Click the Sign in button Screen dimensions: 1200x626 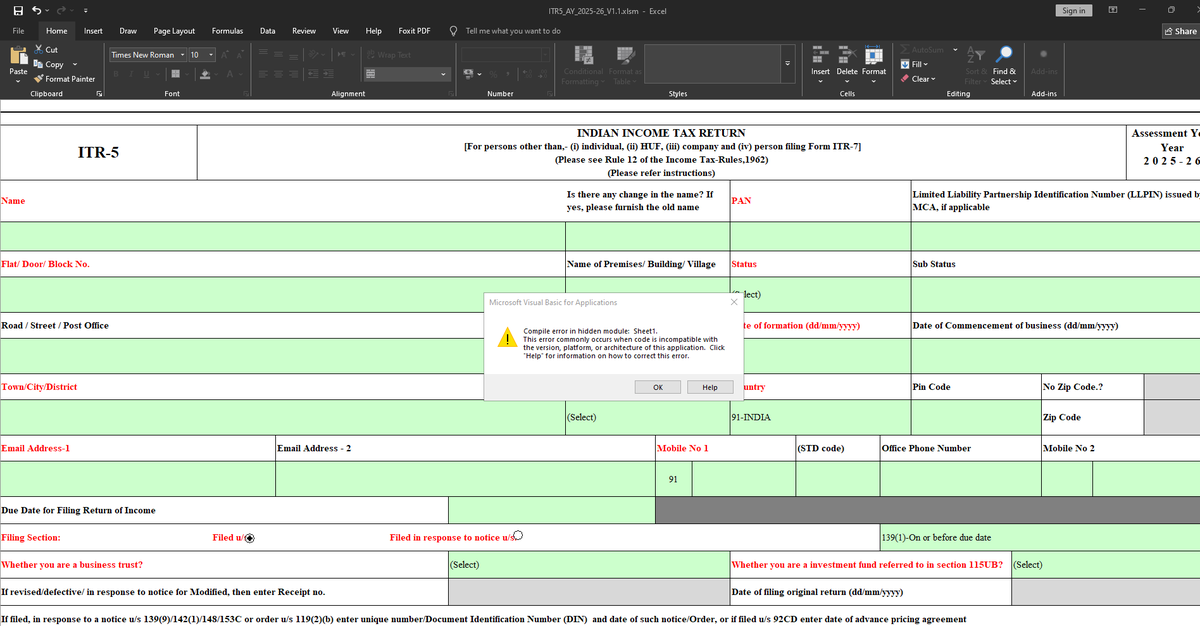1073,10
